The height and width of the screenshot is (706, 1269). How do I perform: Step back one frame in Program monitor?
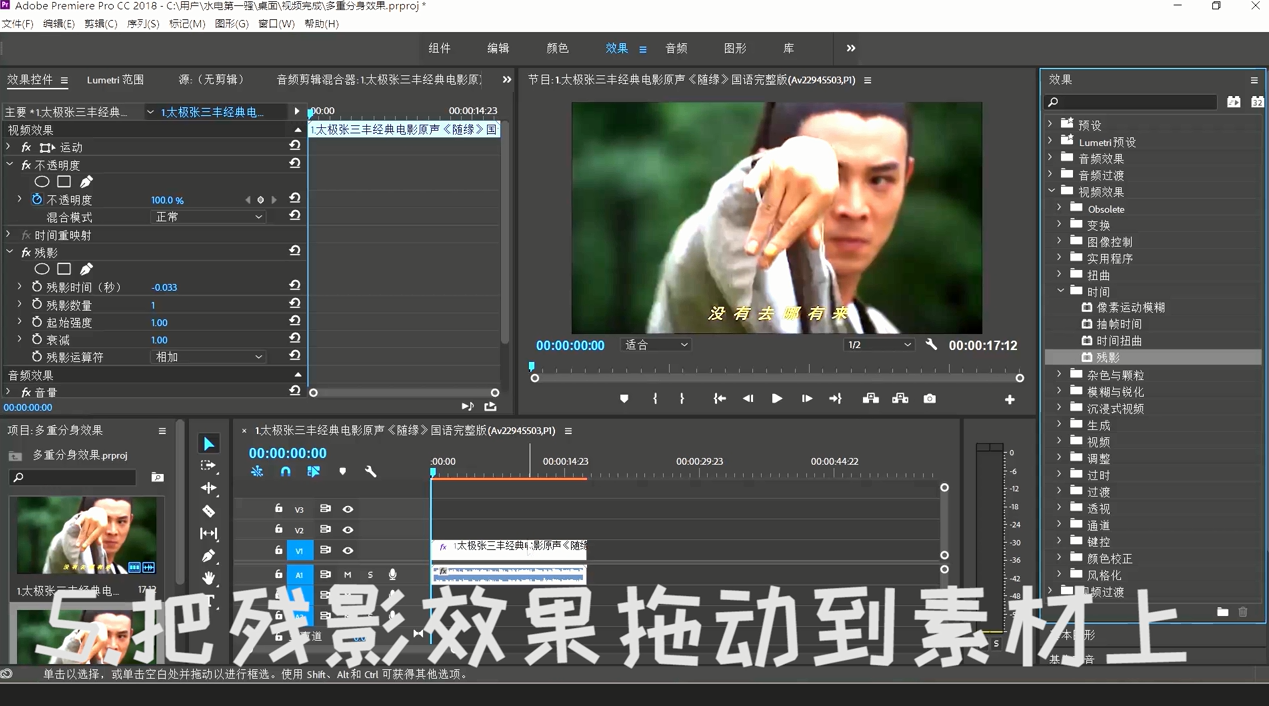click(x=748, y=399)
